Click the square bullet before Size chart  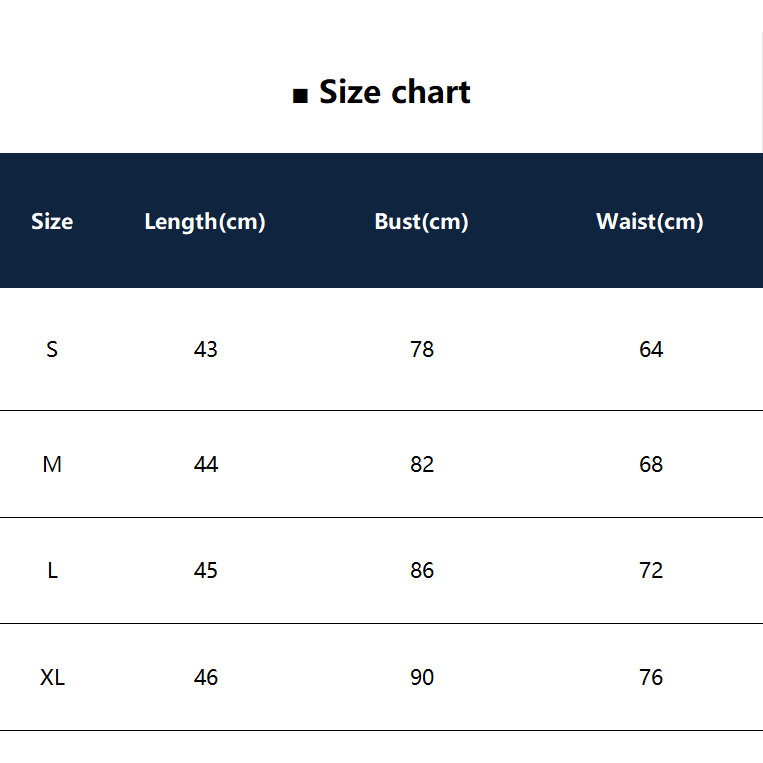[300, 96]
